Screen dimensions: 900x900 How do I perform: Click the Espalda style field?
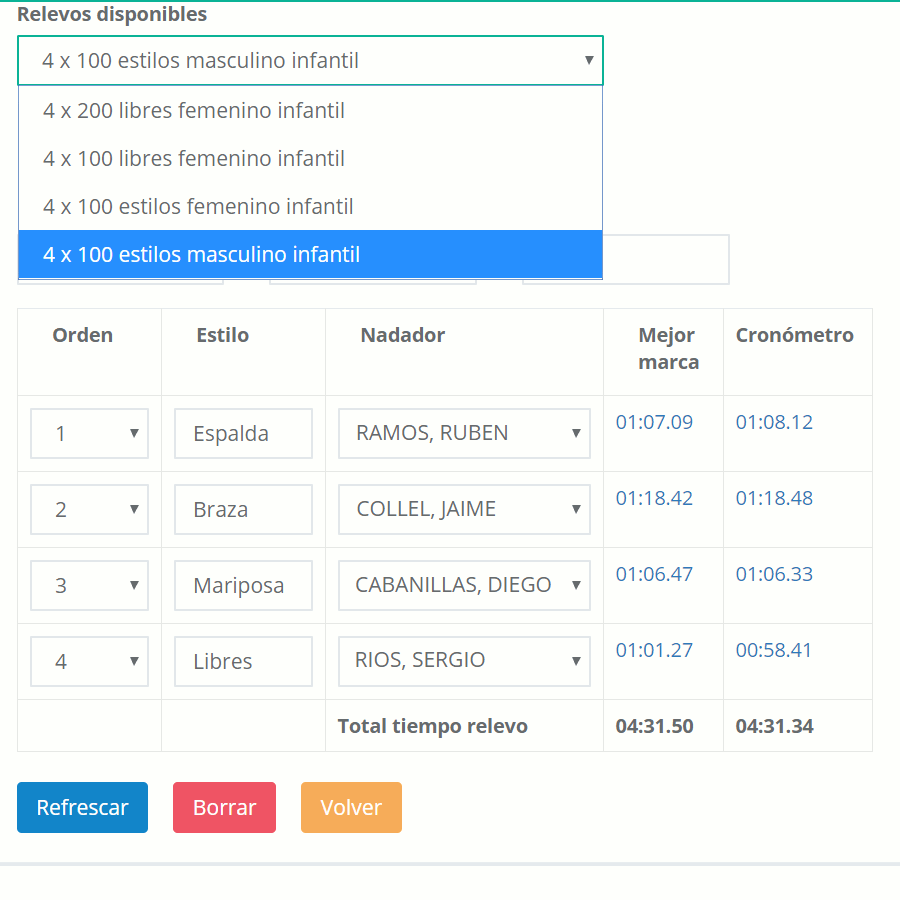tap(243, 433)
